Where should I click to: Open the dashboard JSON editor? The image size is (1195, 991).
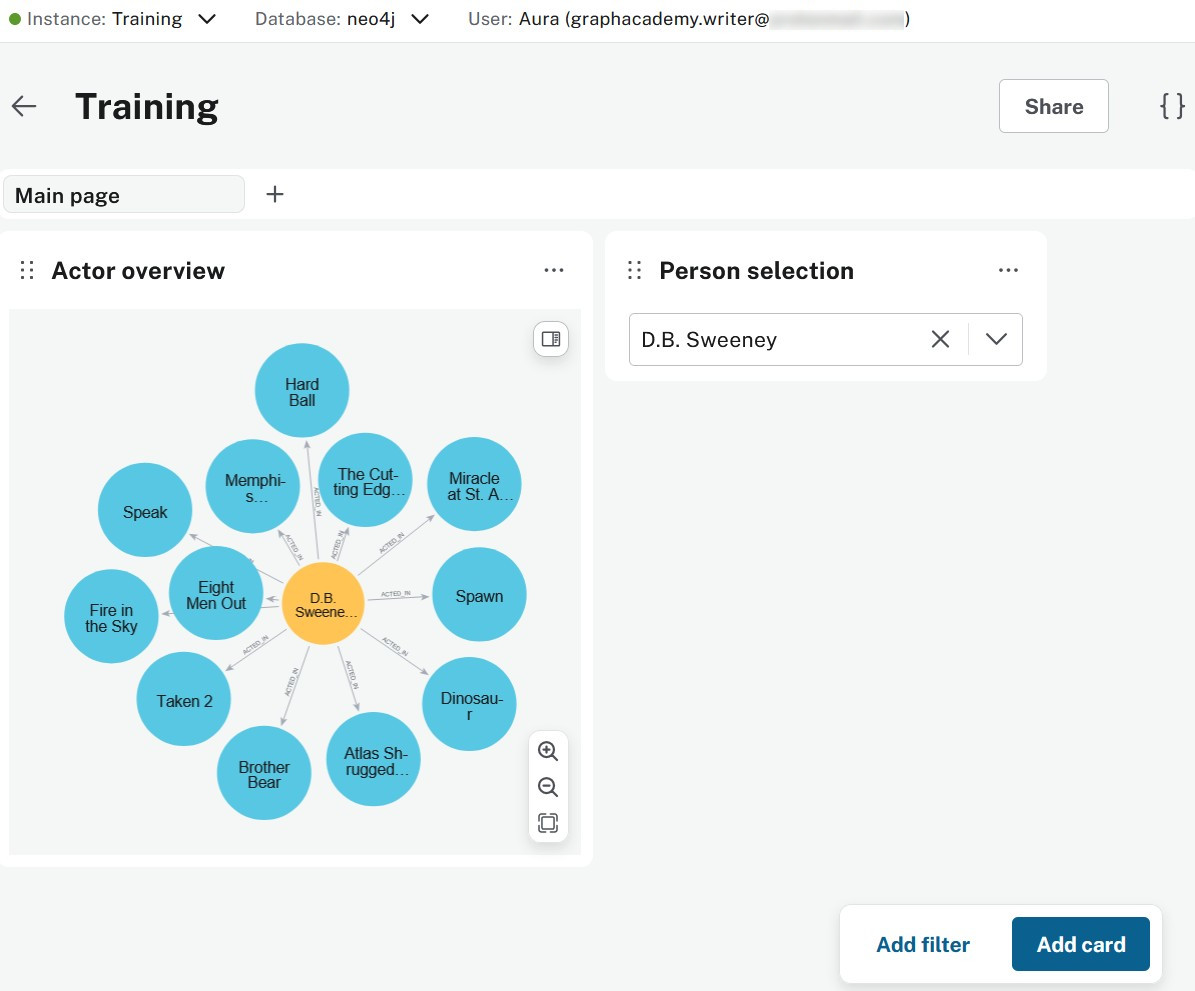(1171, 106)
